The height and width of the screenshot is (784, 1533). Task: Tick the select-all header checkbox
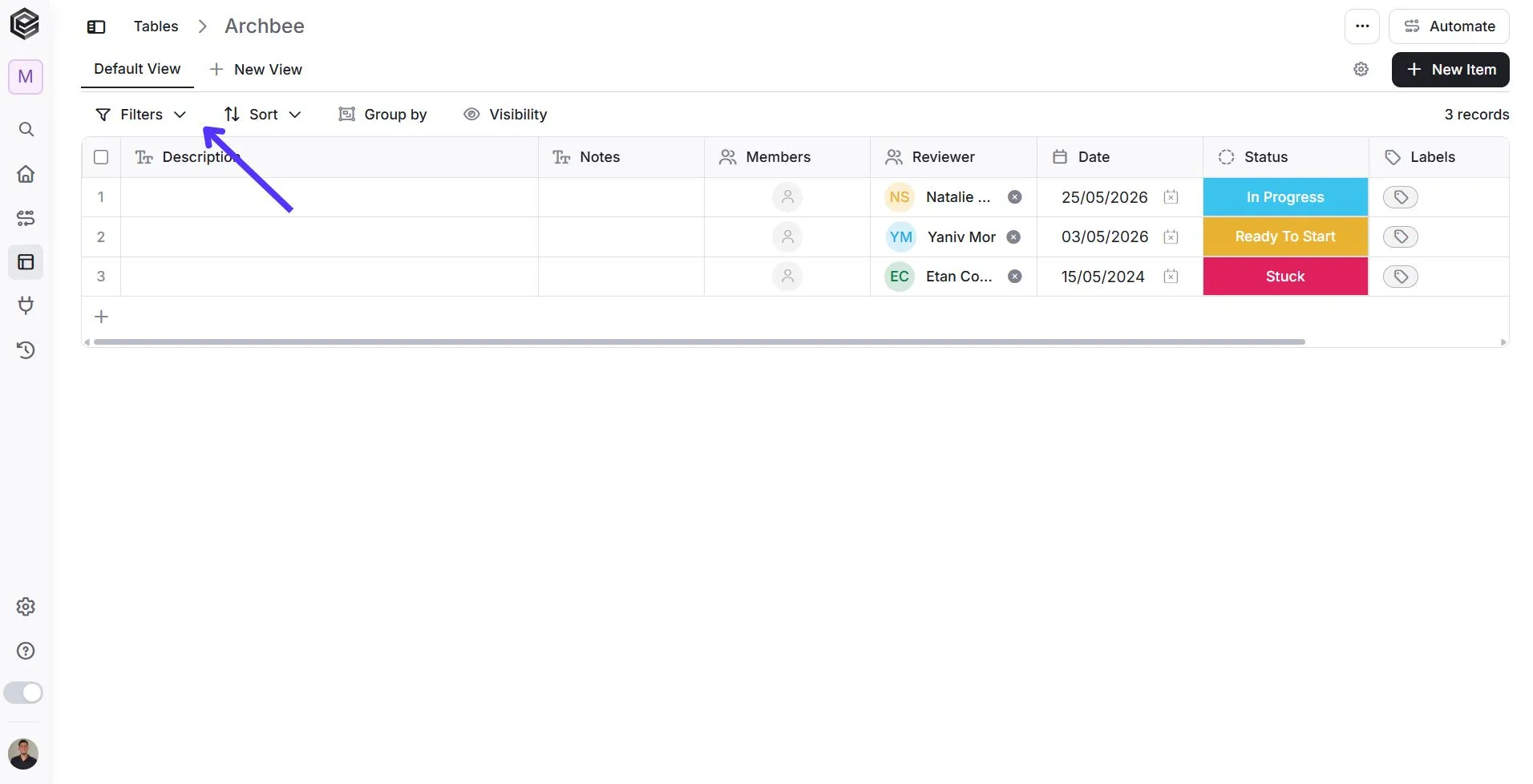tap(101, 157)
